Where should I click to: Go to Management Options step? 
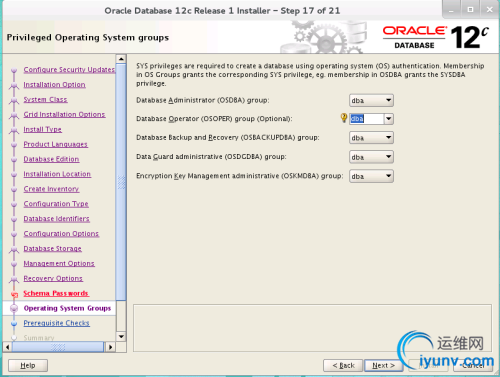tap(59, 263)
